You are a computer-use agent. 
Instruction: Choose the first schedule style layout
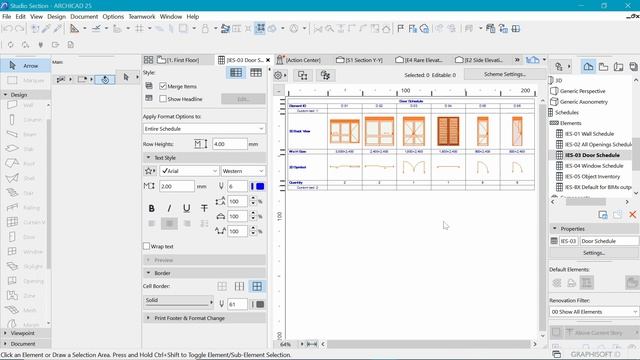[x=236, y=73]
